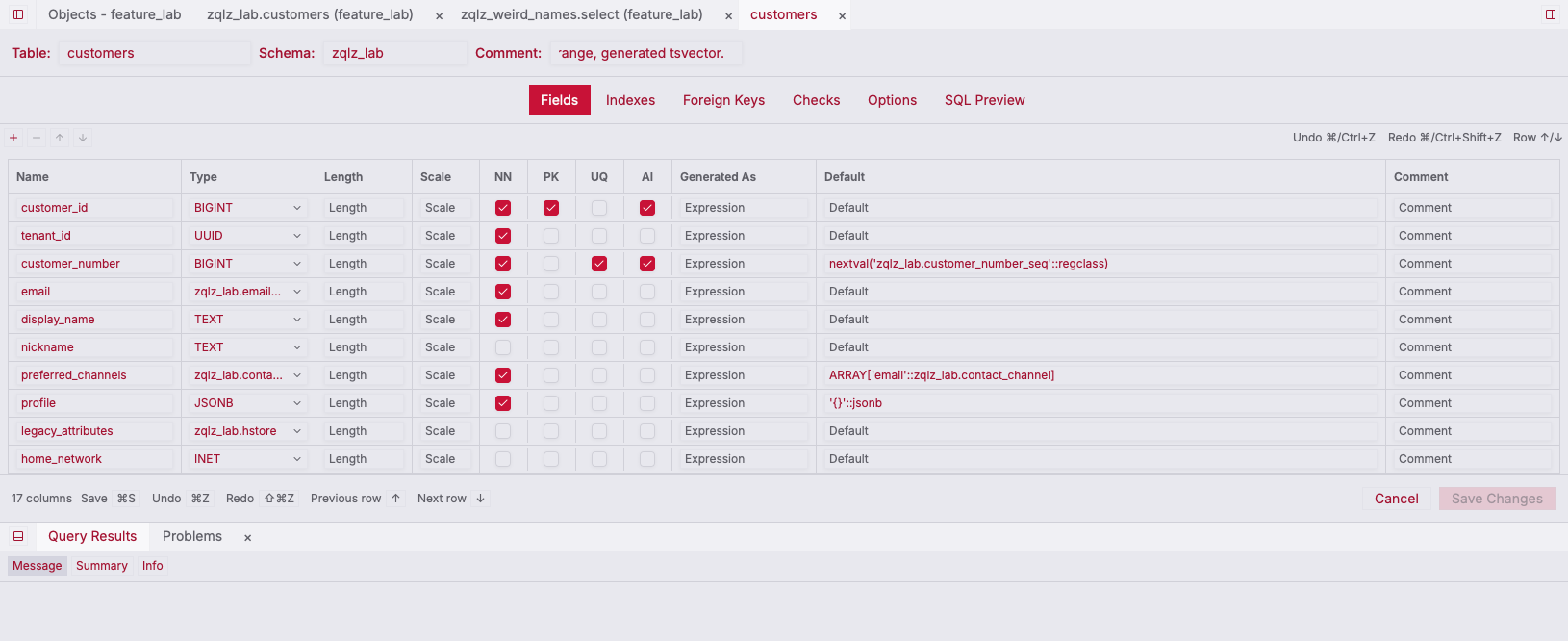Switch to Foreign Keys tab
This screenshot has width=1568, height=641.
[x=723, y=100]
